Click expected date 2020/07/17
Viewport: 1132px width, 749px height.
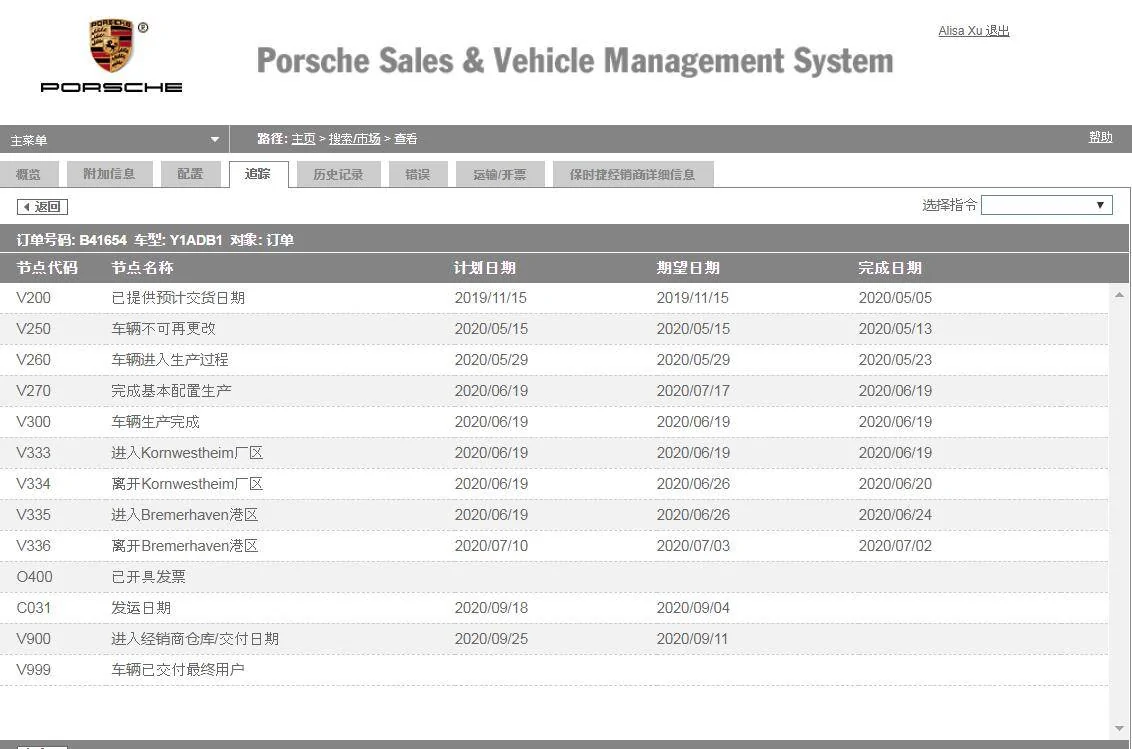[693, 391]
